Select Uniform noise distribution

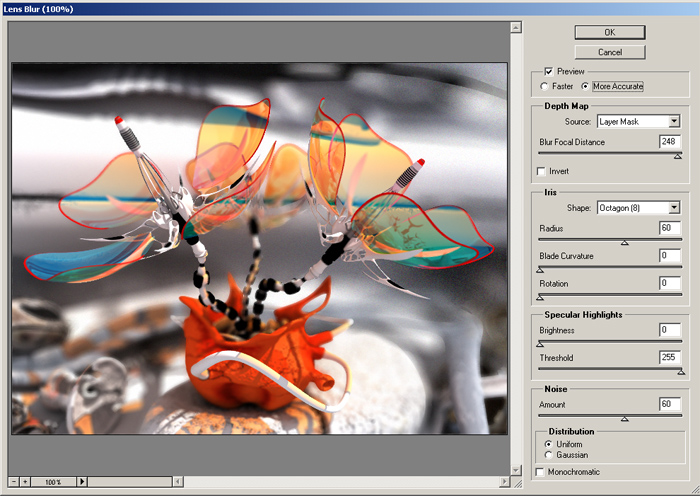(548, 444)
